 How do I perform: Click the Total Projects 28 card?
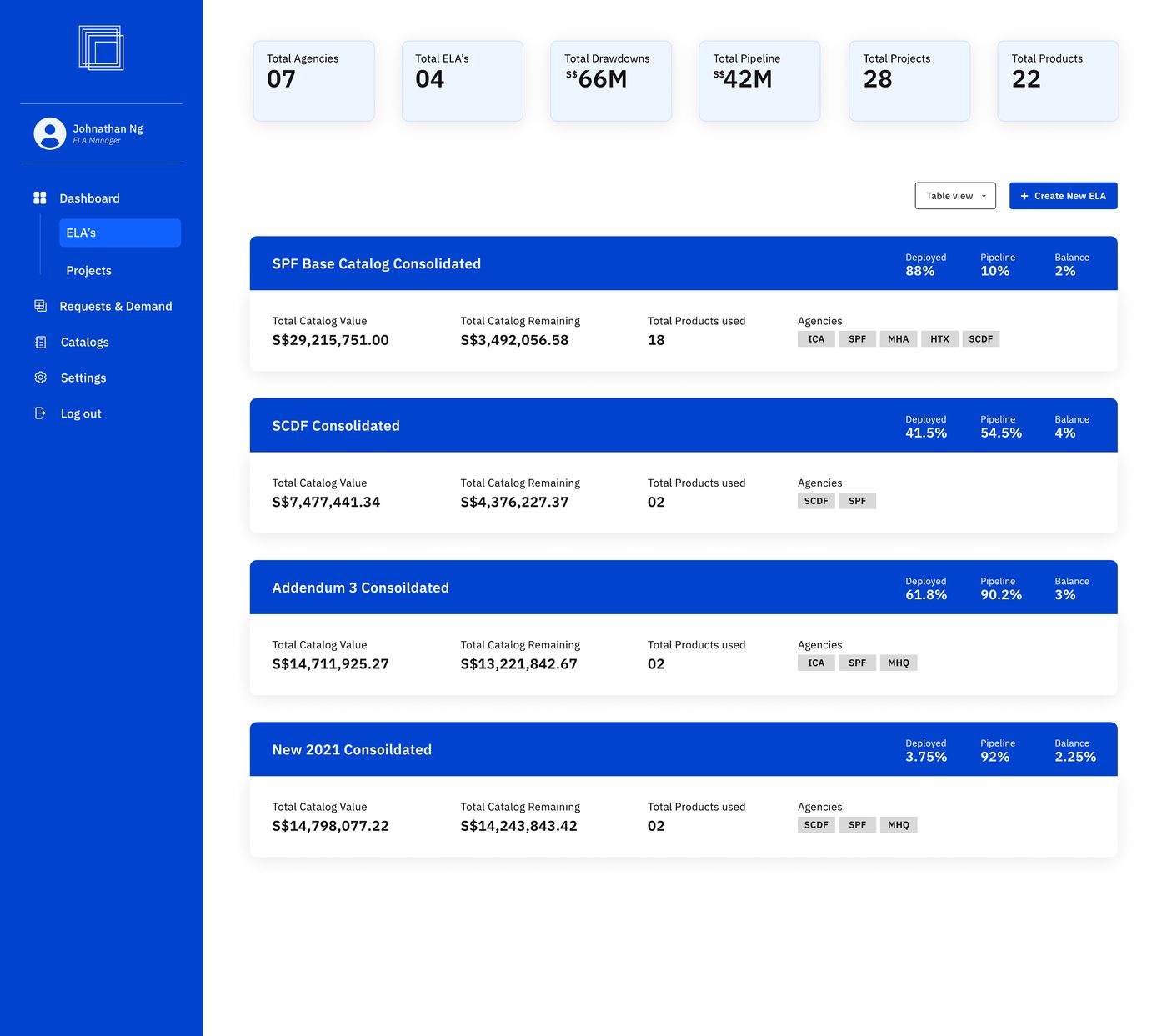(x=909, y=81)
